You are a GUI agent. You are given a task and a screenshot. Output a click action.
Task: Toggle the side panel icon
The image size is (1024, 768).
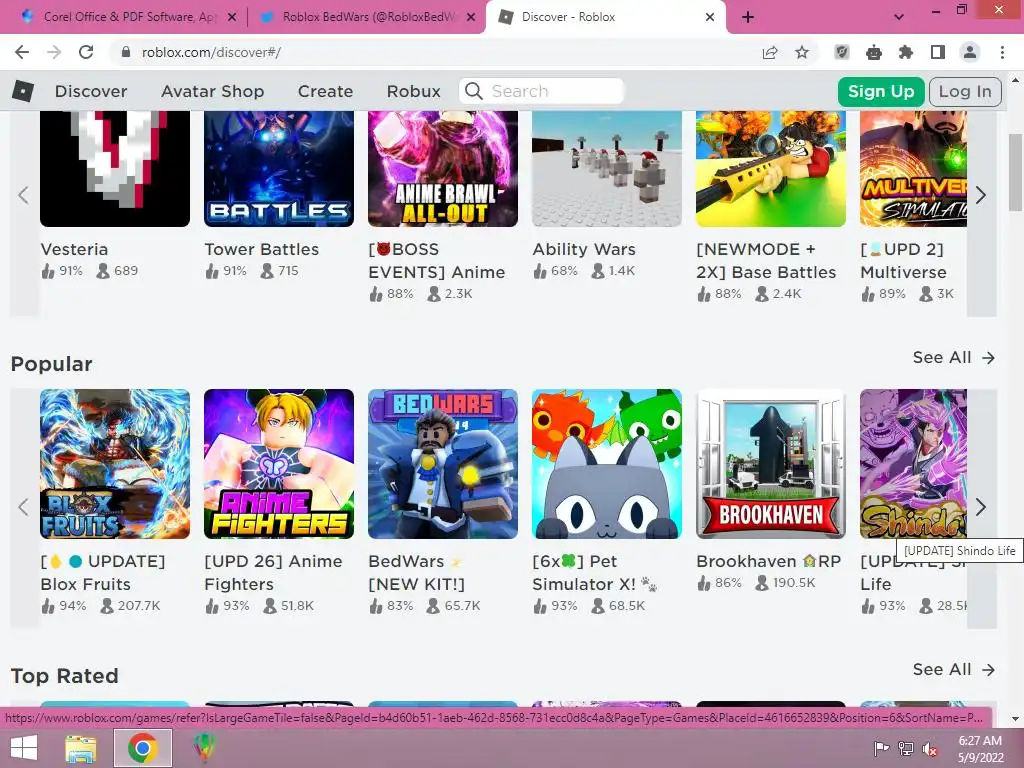(x=938, y=52)
